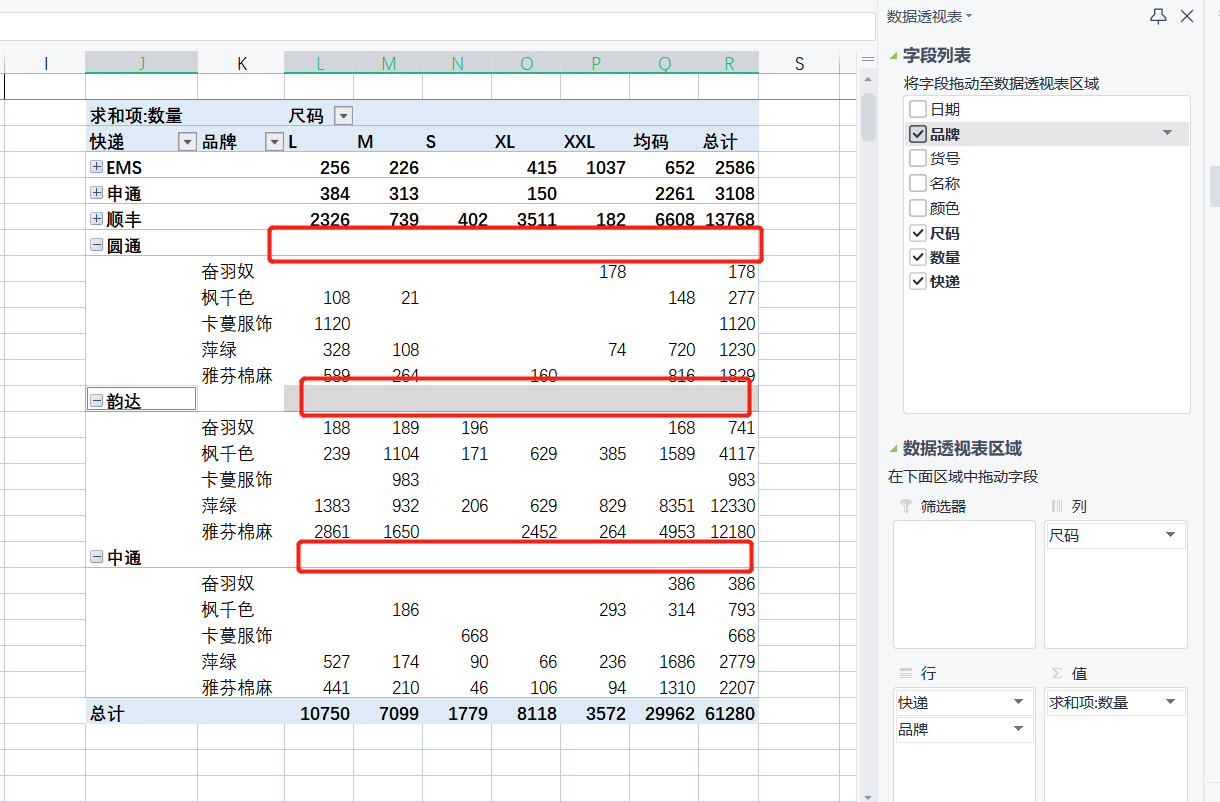This screenshot has height=802, width=1220.
Task: Enable the 日期 field checkbox
Action: [x=918, y=109]
